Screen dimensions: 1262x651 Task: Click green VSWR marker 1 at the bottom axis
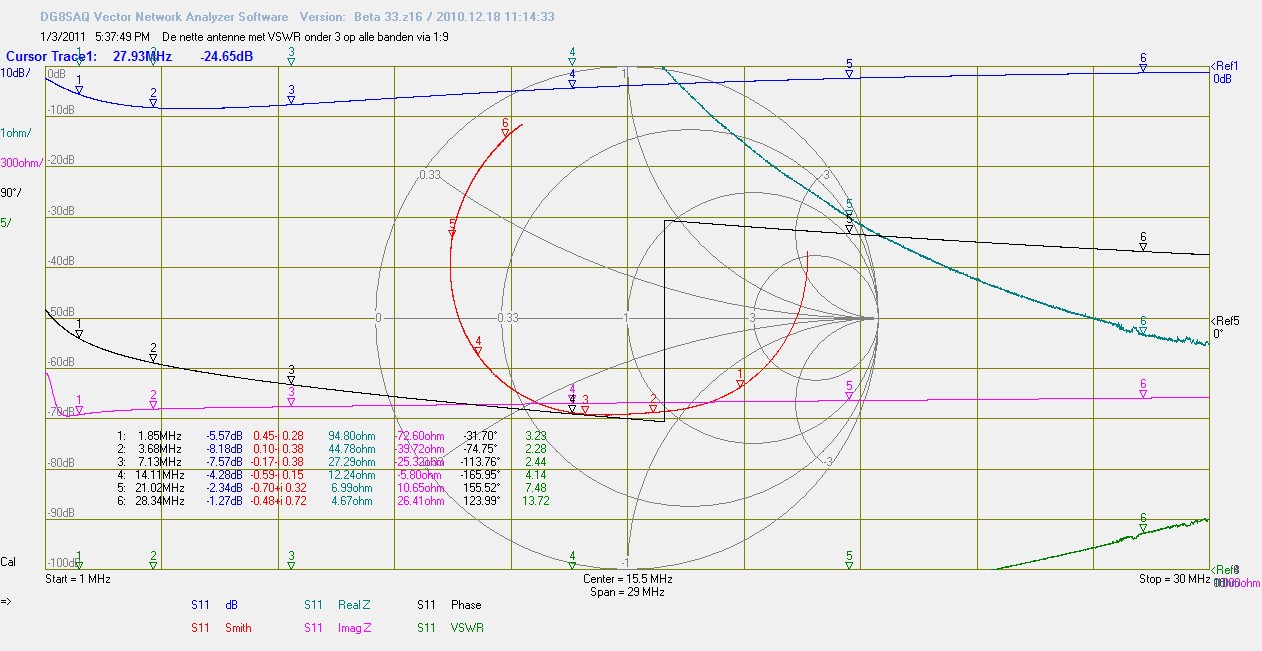point(79,560)
